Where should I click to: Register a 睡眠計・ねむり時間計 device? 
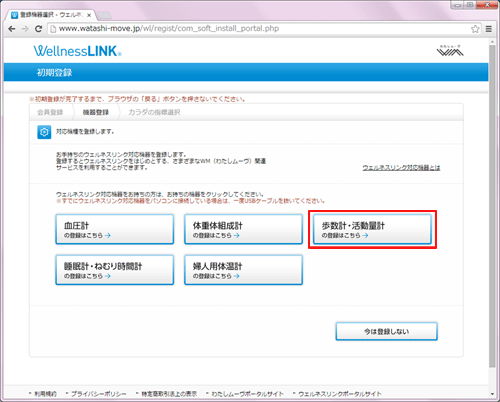115,270
